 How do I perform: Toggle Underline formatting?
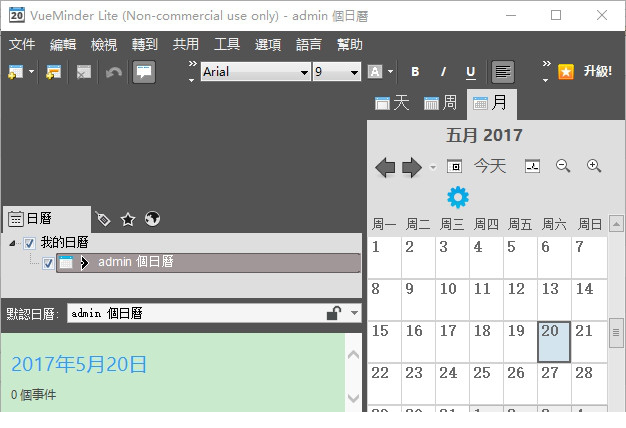click(x=471, y=72)
